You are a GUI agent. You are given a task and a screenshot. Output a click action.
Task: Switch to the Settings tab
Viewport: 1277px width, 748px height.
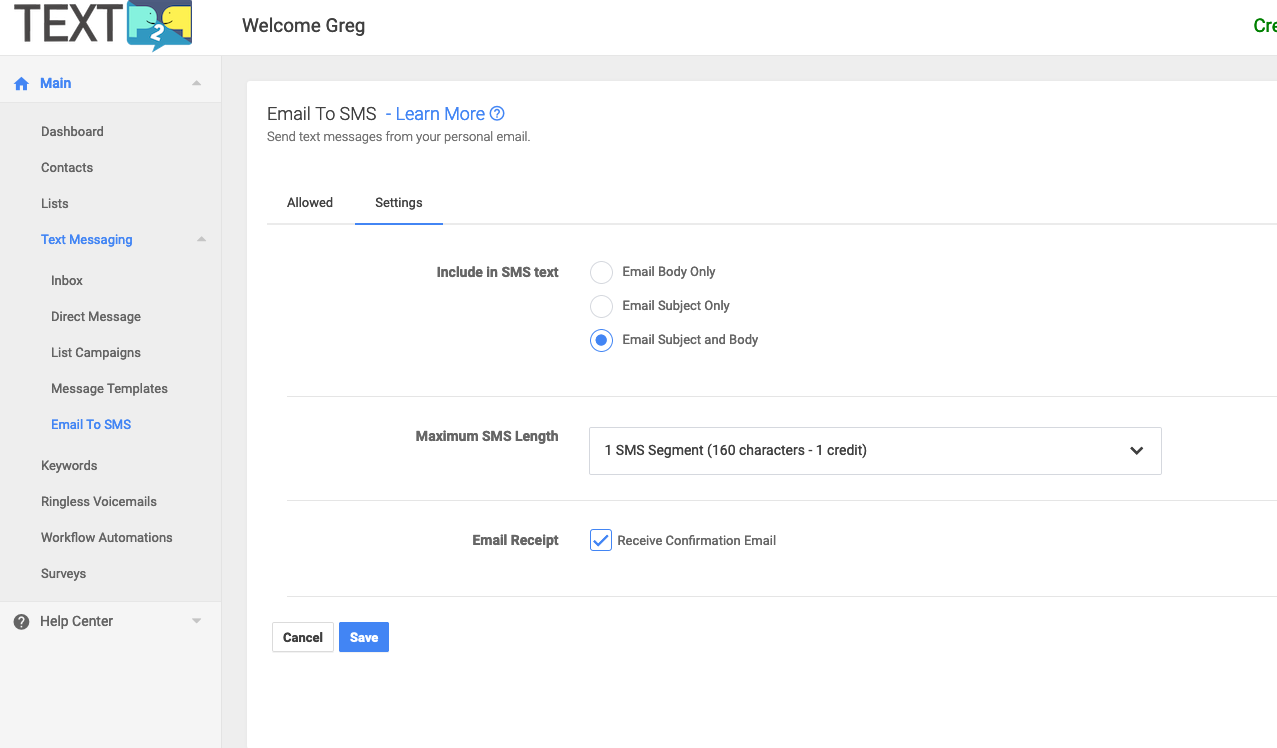click(399, 203)
